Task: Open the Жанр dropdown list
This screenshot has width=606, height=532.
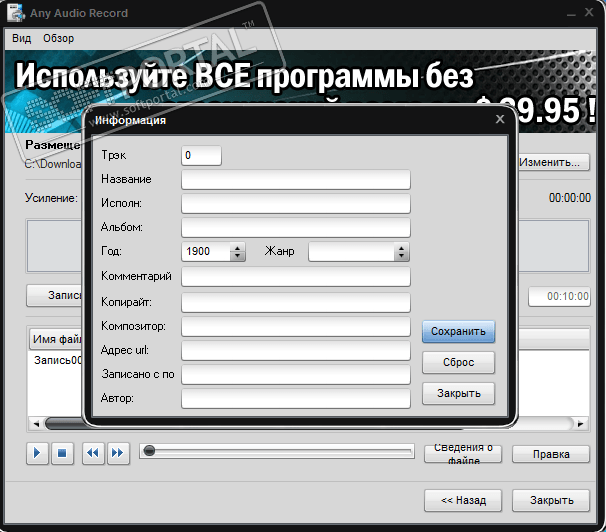Action: (401, 252)
